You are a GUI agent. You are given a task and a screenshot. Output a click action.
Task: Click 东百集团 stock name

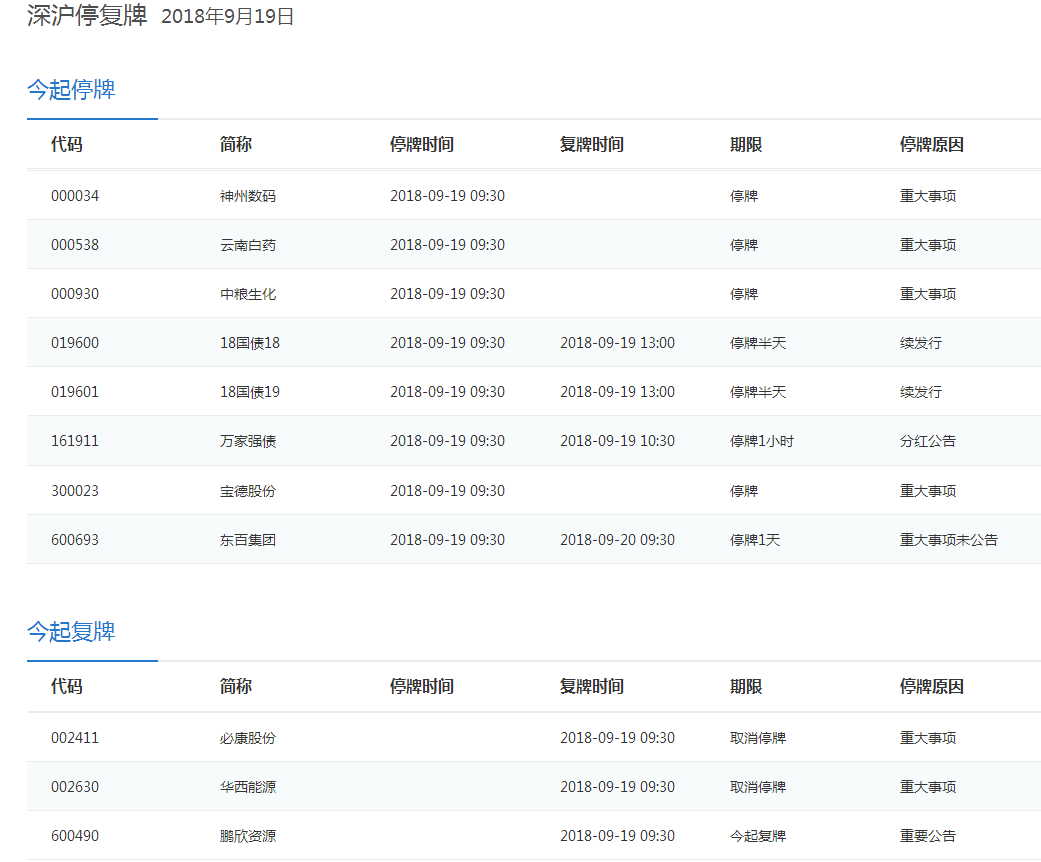coord(247,540)
